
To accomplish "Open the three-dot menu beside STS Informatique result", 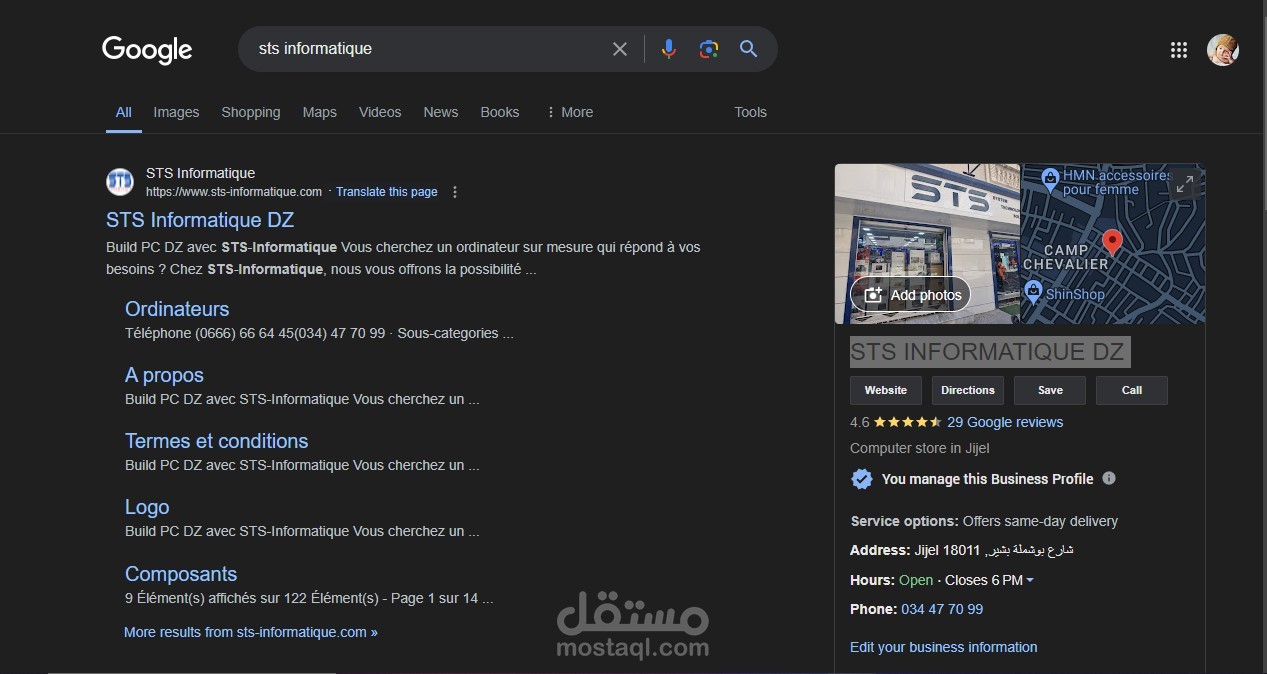I will click(455, 191).
